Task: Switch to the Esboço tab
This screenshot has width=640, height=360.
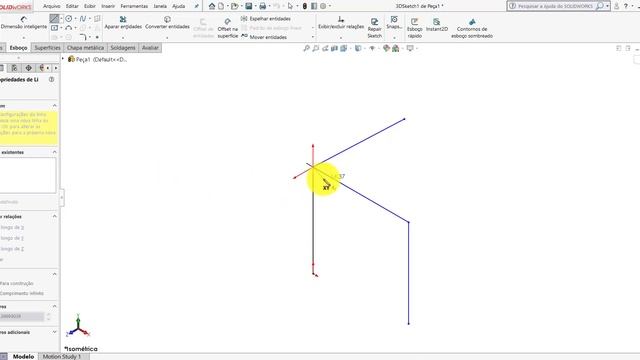Action: (x=18, y=48)
